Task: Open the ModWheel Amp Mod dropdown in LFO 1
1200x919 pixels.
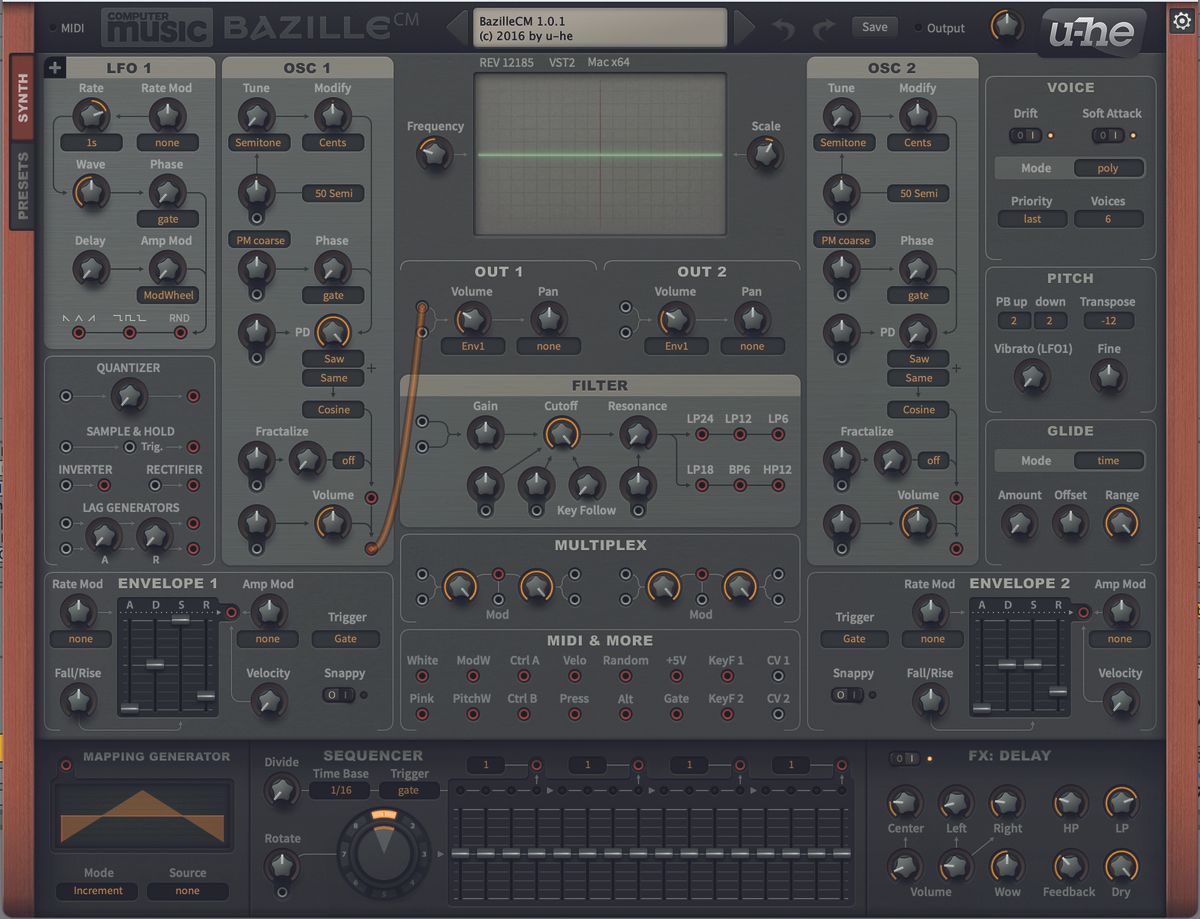Action: tap(168, 295)
